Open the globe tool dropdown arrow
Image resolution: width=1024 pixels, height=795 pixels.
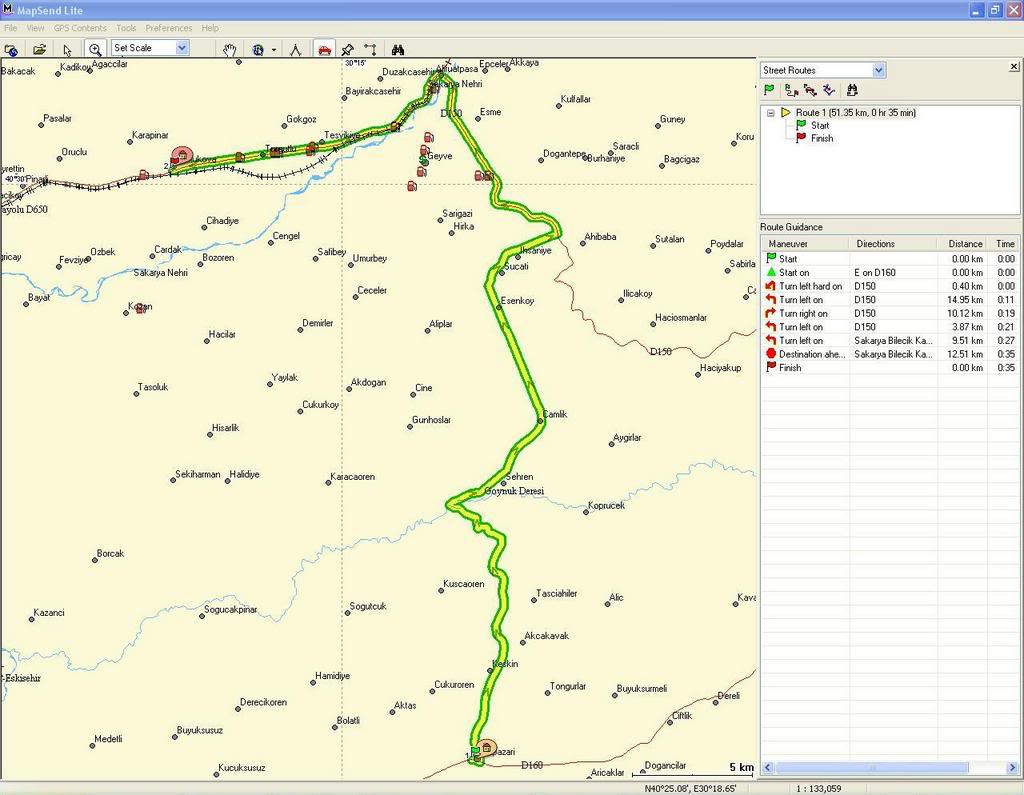pos(273,49)
